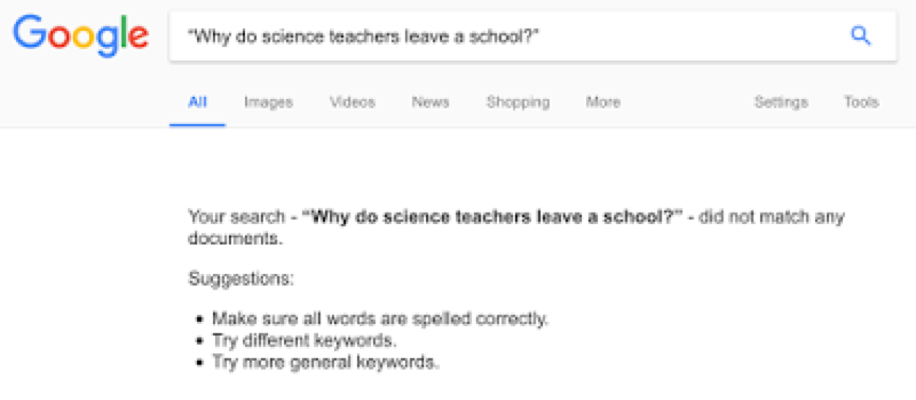Open the Shopping results tab

[518, 103]
